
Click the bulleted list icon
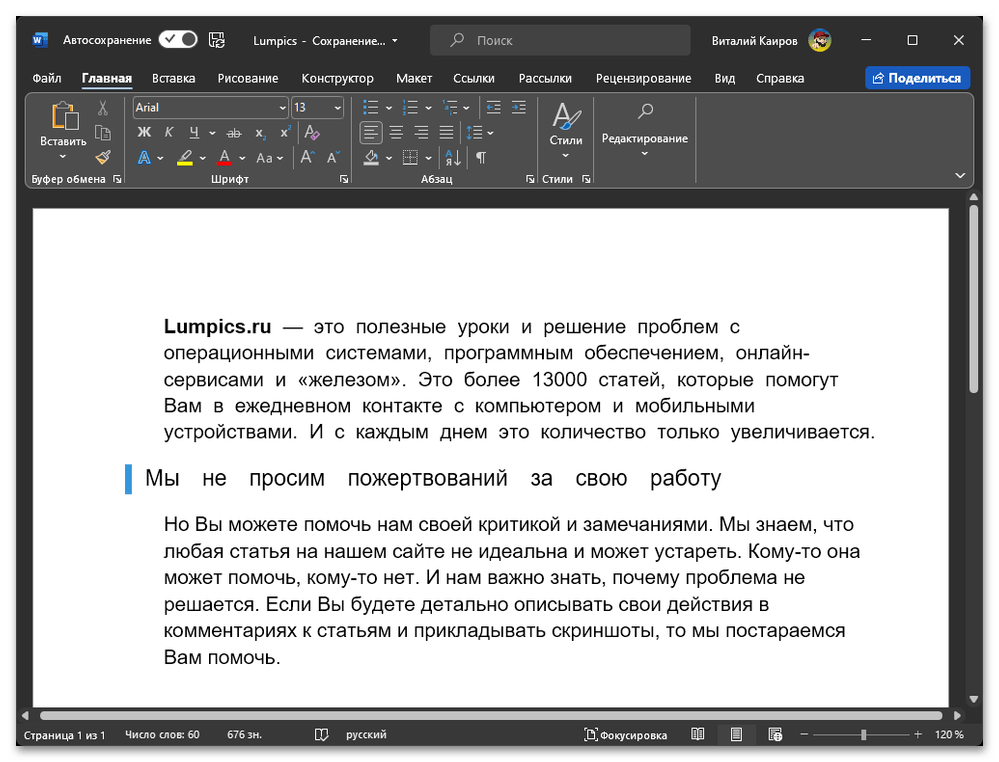371,108
